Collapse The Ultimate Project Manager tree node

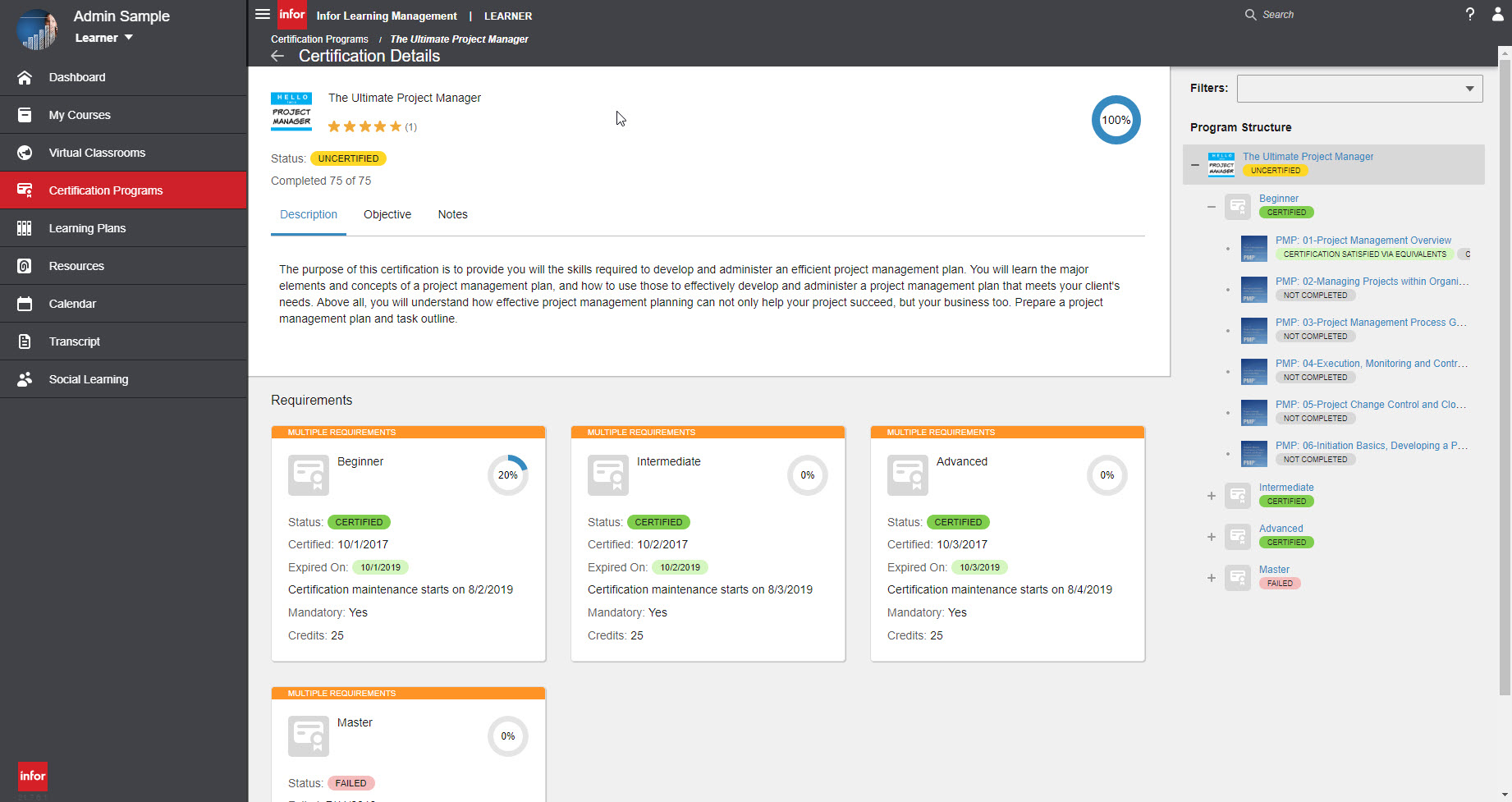(1195, 164)
